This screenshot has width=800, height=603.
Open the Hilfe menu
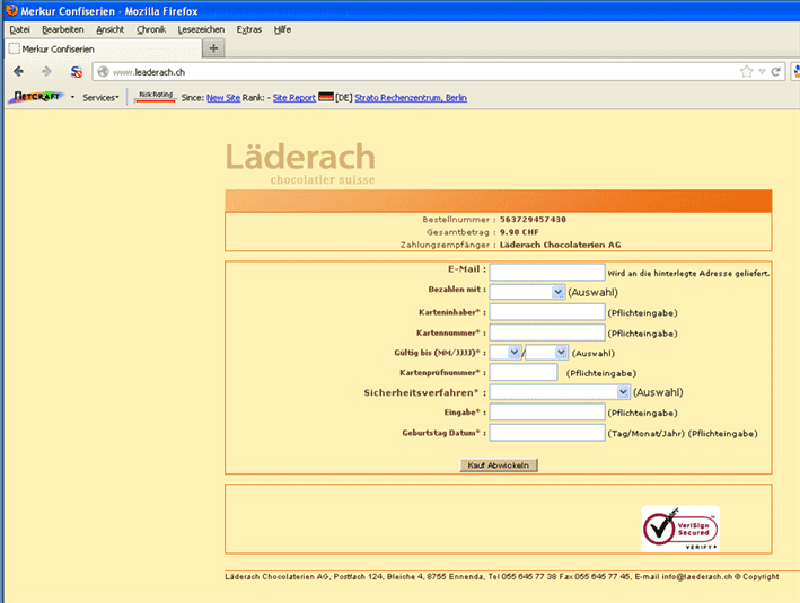point(282,30)
